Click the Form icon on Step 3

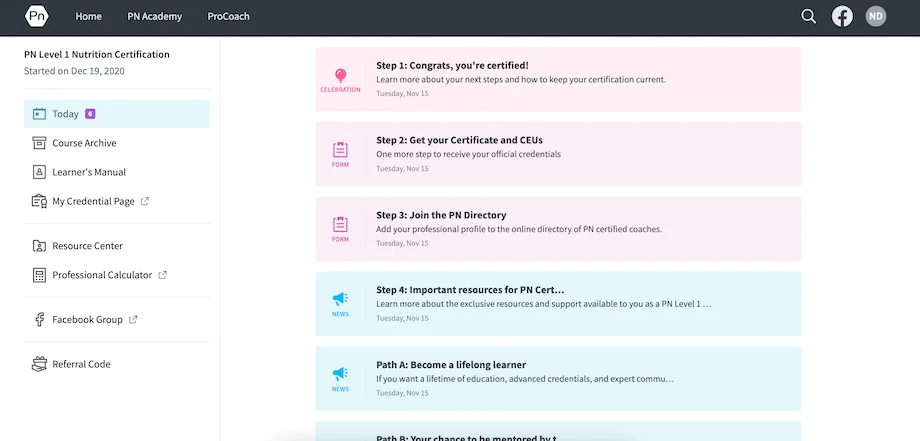tap(340, 225)
